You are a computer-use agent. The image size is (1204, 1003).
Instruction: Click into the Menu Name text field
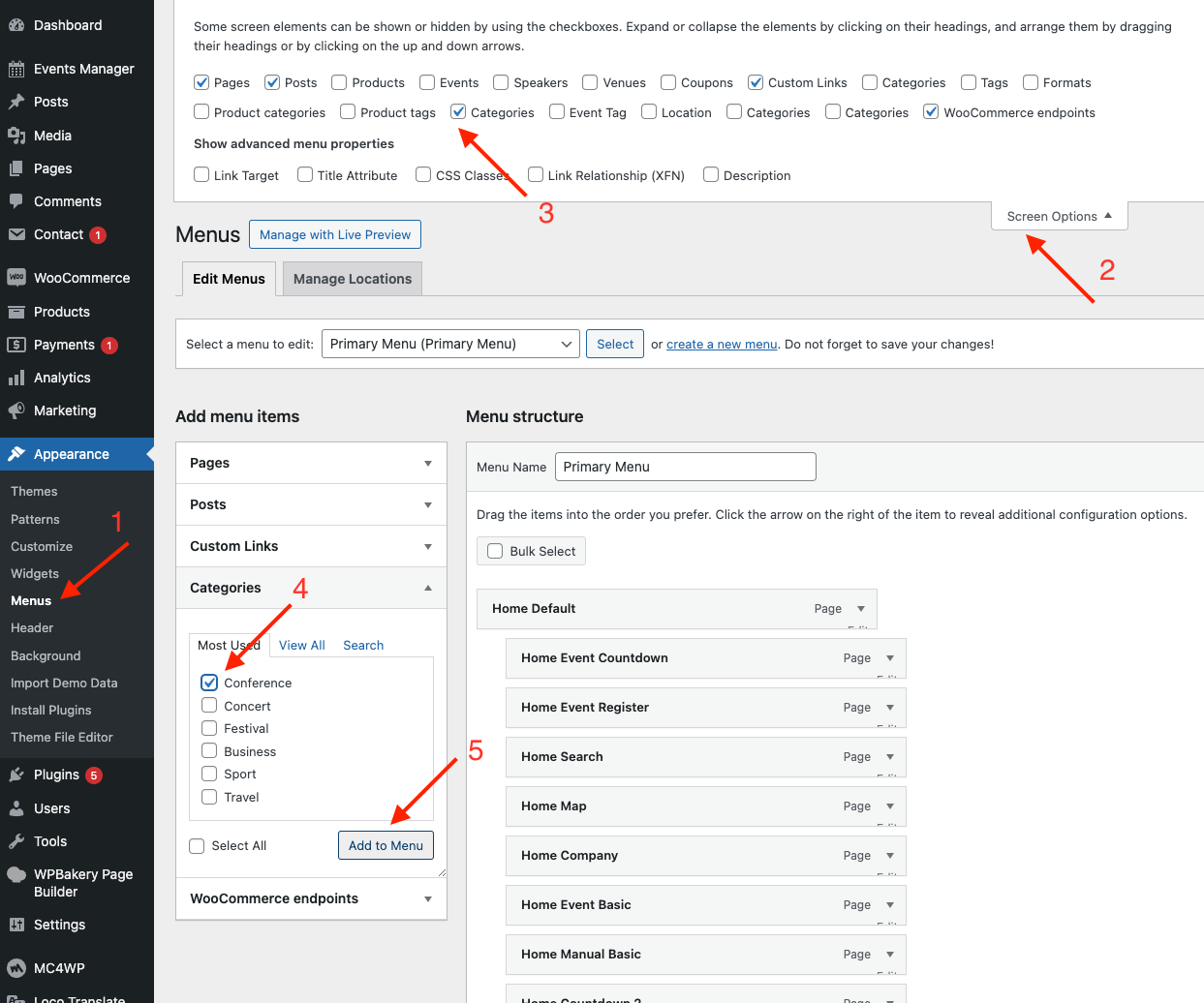[x=685, y=467]
